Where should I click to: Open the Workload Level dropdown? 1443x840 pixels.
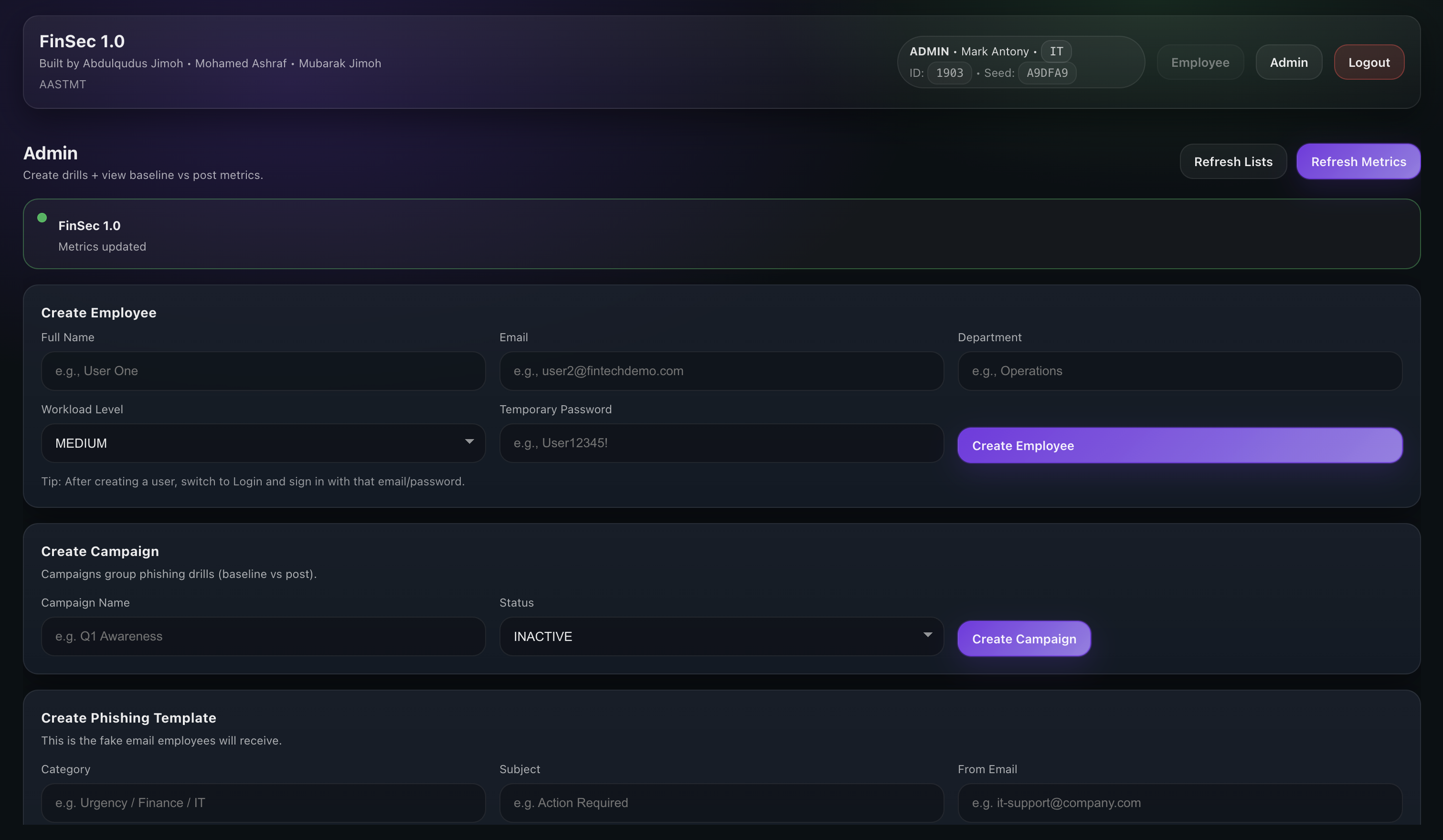point(263,443)
